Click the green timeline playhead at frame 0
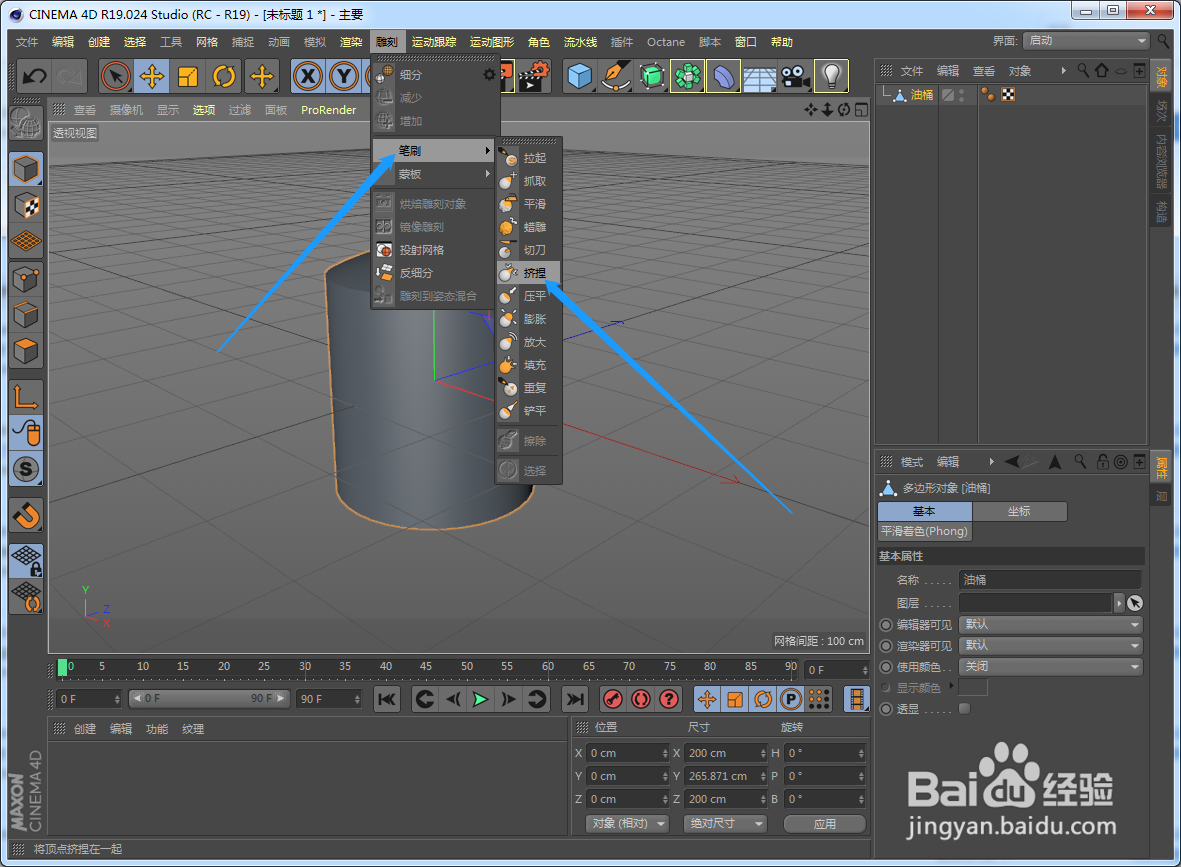This screenshot has width=1181, height=867. (63, 667)
